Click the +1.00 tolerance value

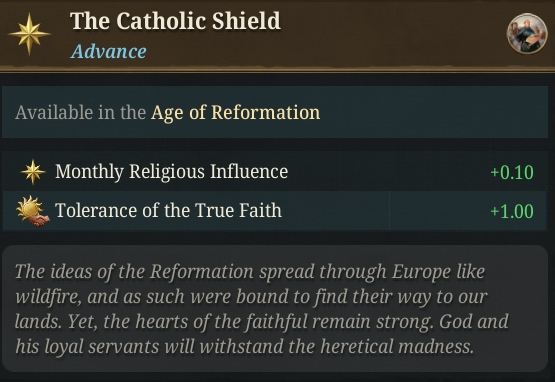(x=512, y=211)
